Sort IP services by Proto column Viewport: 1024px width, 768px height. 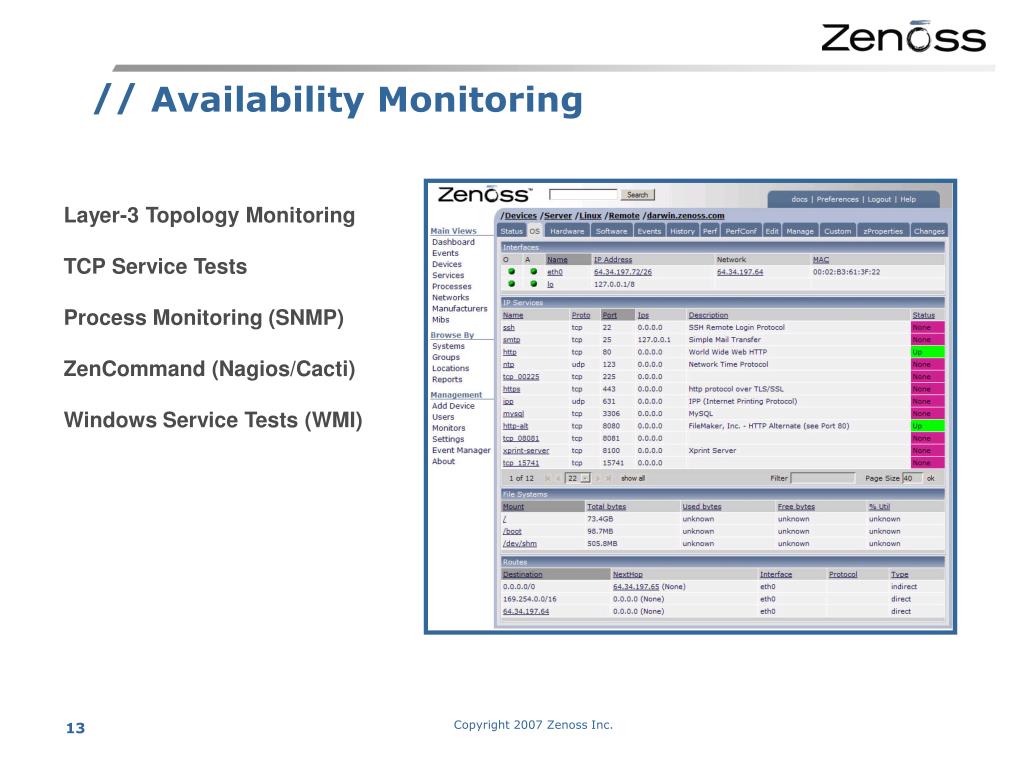point(581,315)
